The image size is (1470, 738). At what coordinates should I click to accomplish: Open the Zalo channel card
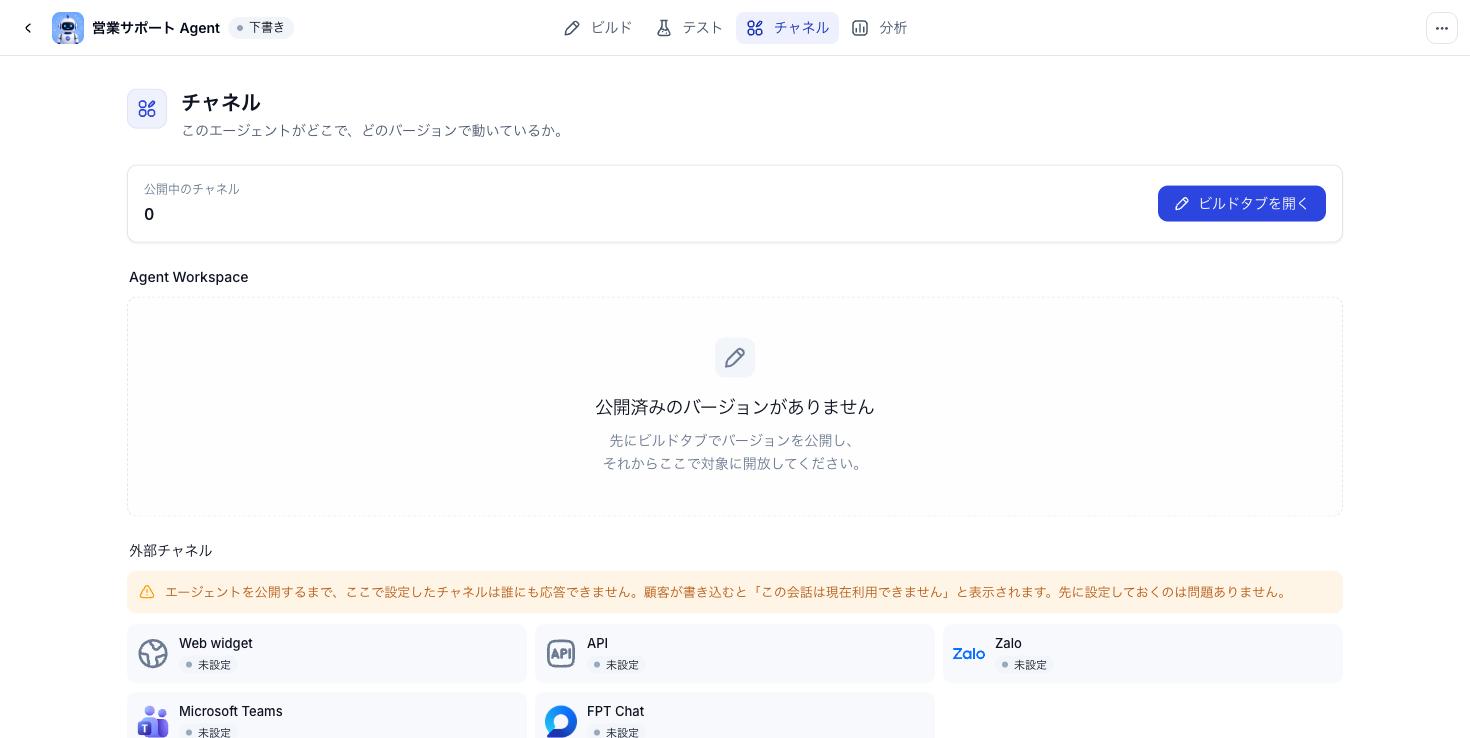1143,654
